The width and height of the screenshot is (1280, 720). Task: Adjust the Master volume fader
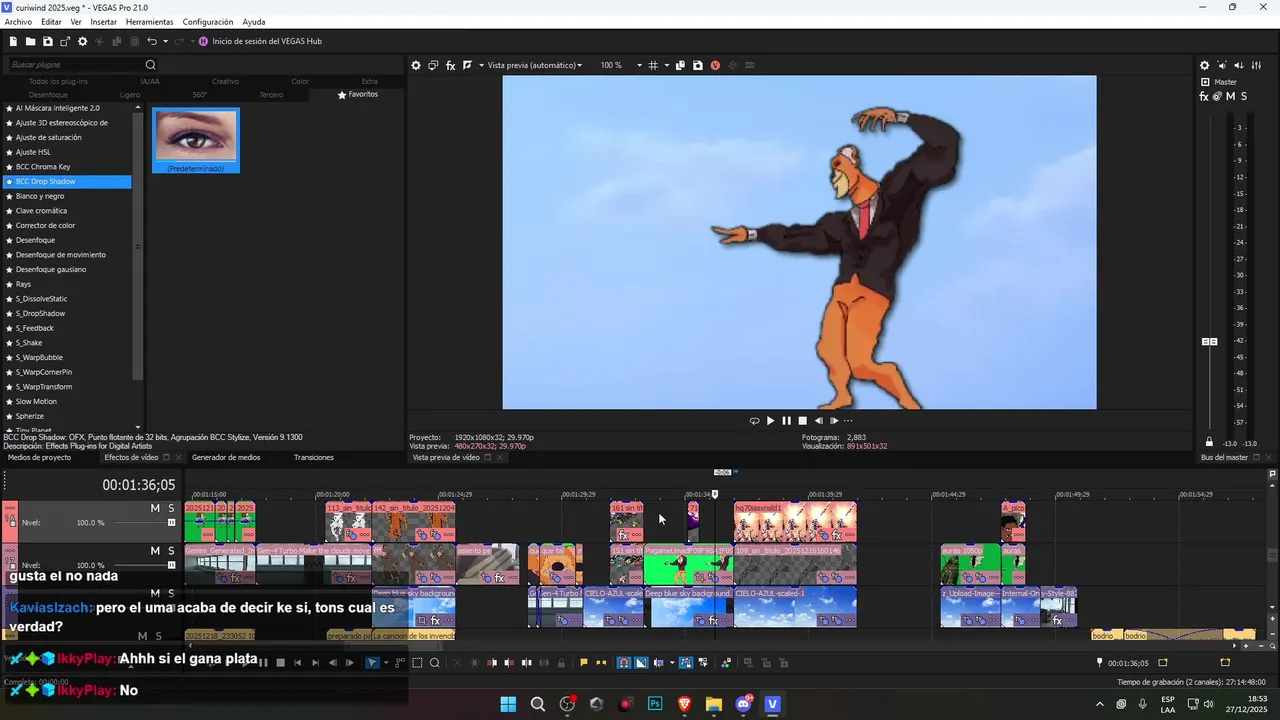click(1210, 342)
